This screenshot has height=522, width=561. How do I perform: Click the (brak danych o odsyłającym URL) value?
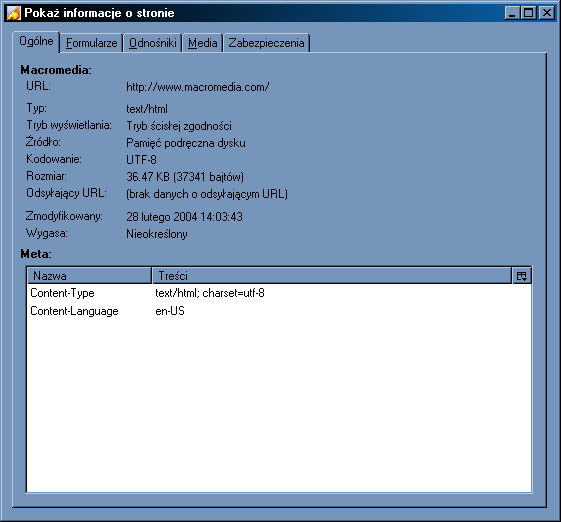click(x=207, y=194)
